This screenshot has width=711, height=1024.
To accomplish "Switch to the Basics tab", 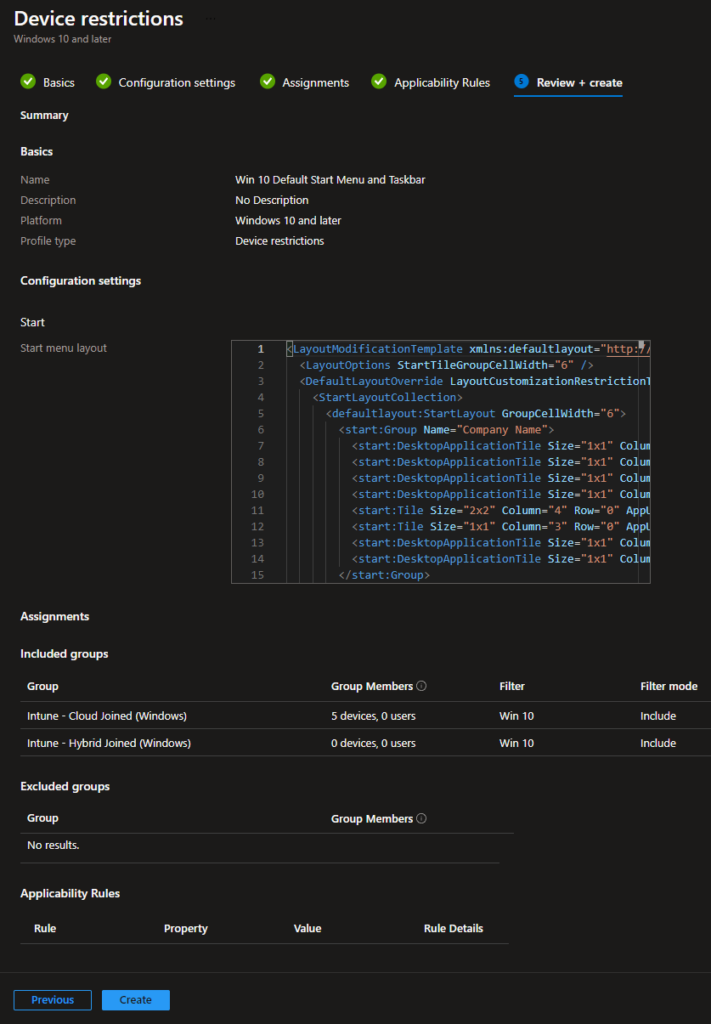I will pos(55,82).
